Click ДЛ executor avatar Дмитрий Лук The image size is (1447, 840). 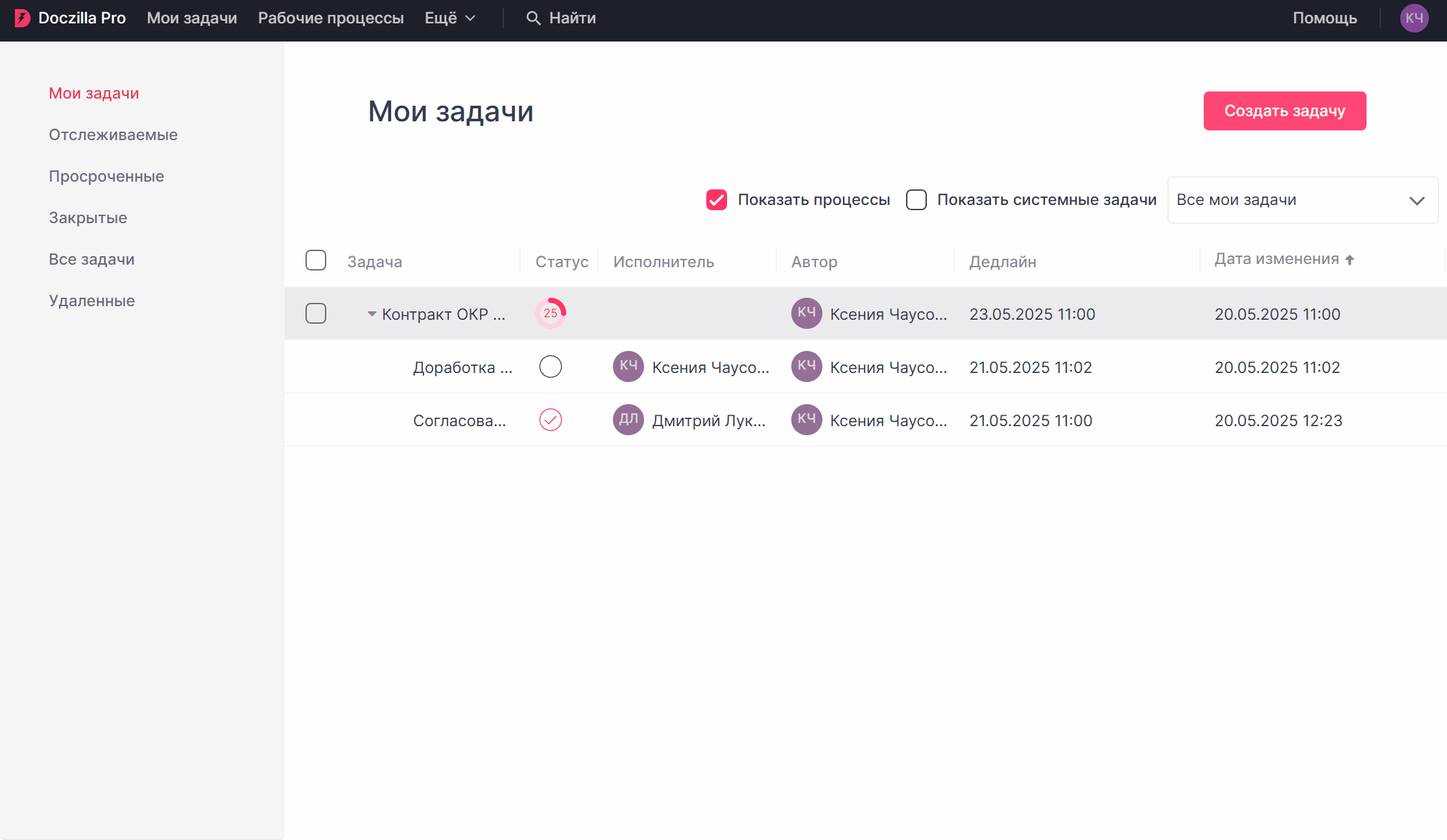(x=628, y=420)
